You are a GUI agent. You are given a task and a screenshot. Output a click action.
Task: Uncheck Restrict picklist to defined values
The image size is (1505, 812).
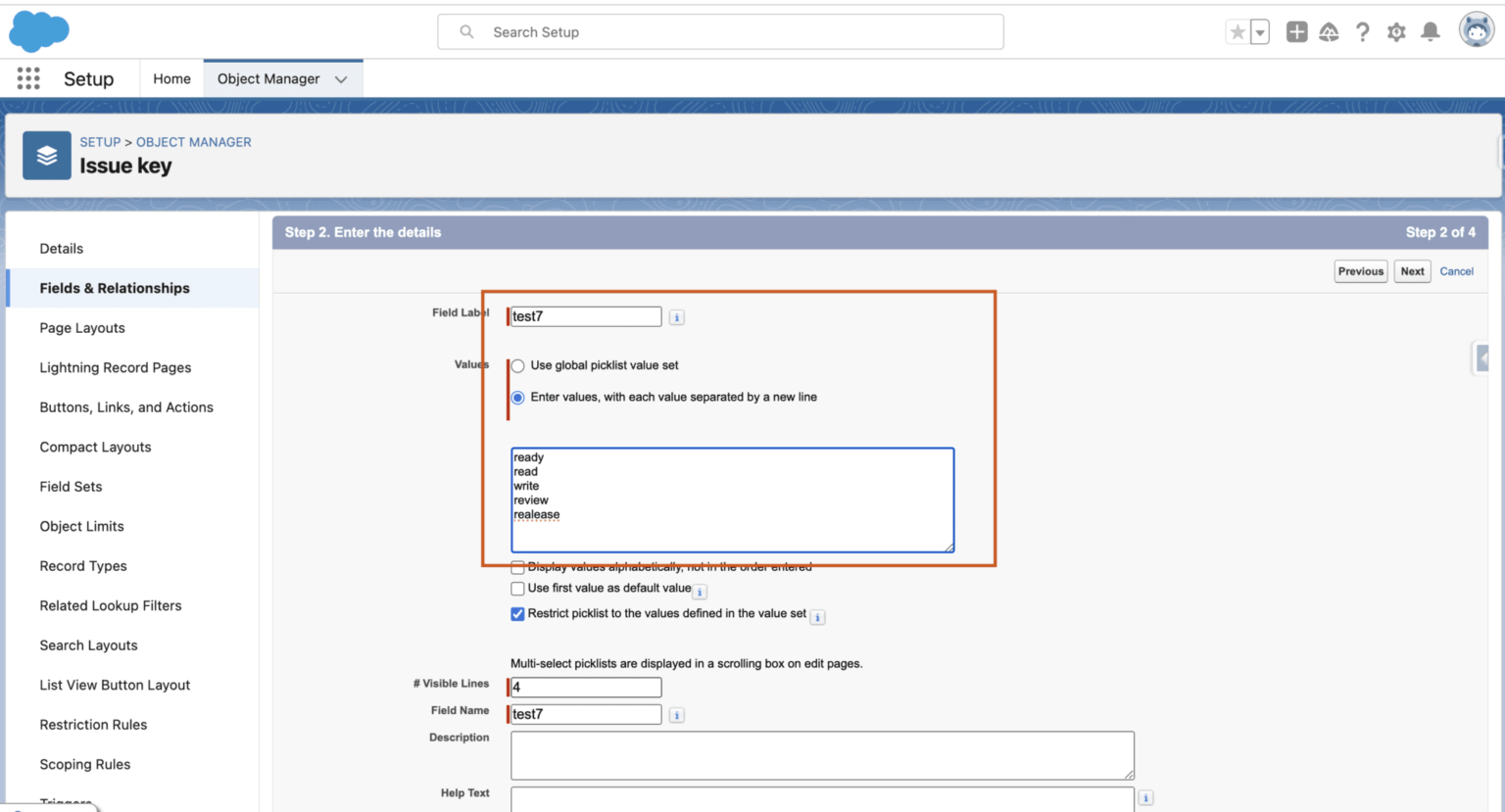(x=517, y=614)
